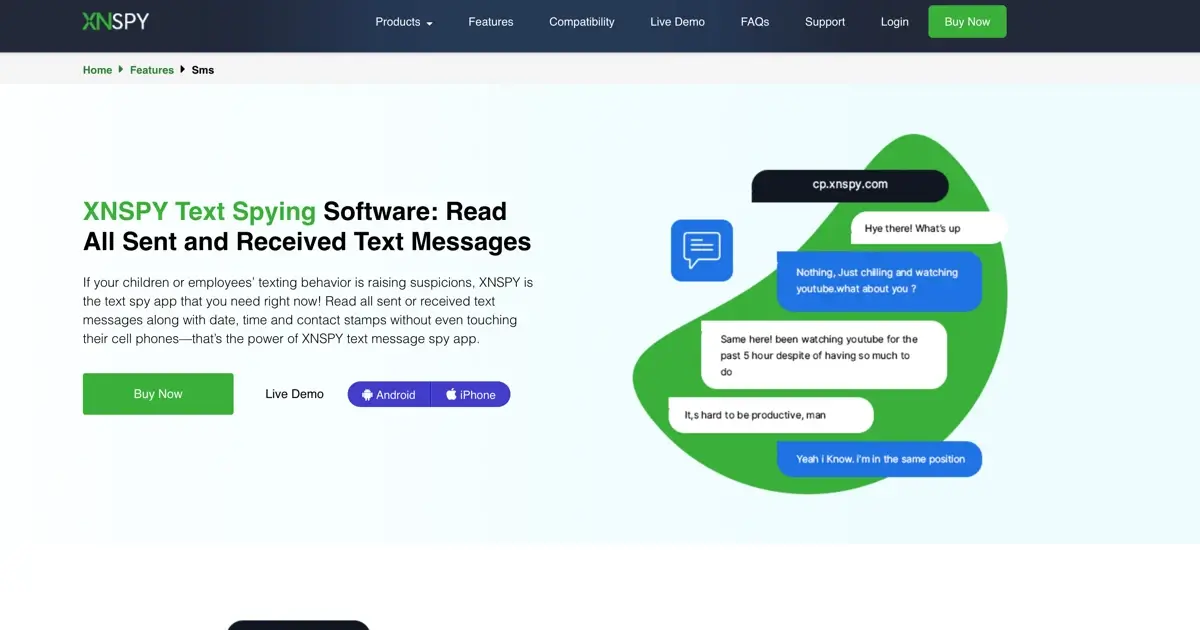The height and width of the screenshot is (630, 1200).
Task: Click the 'XNSPY Text Spying Software' headline
Action: 307,226
